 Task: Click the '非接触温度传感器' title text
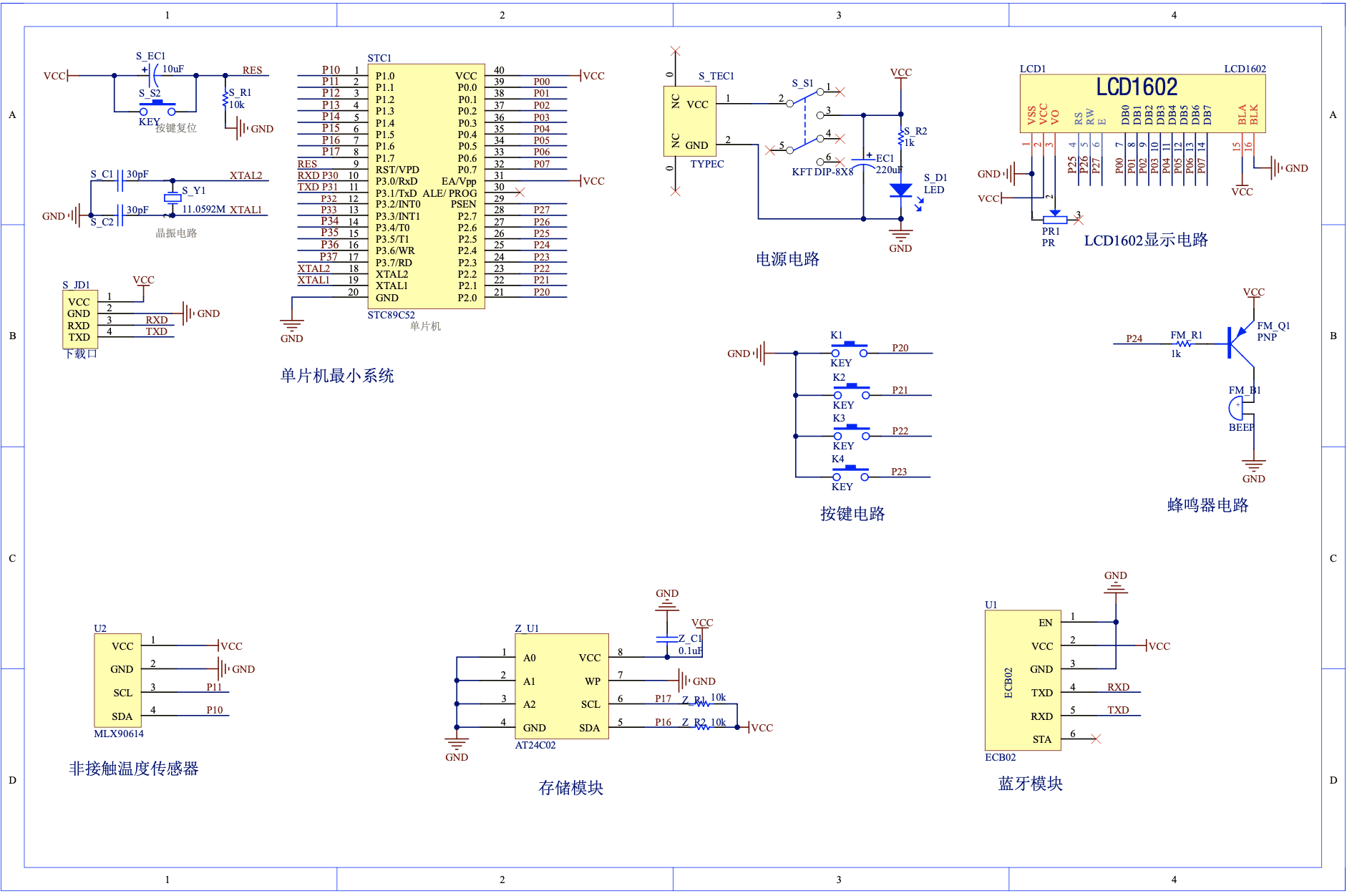134,769
